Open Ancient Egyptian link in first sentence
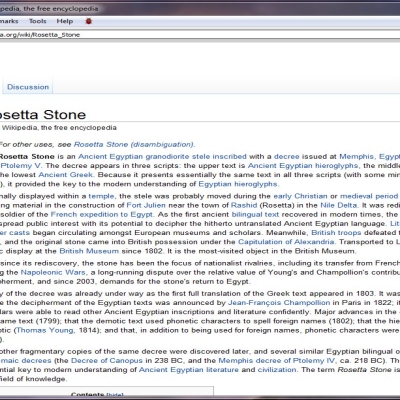This screenshot has height=400, width=400. tap(110, 156)
